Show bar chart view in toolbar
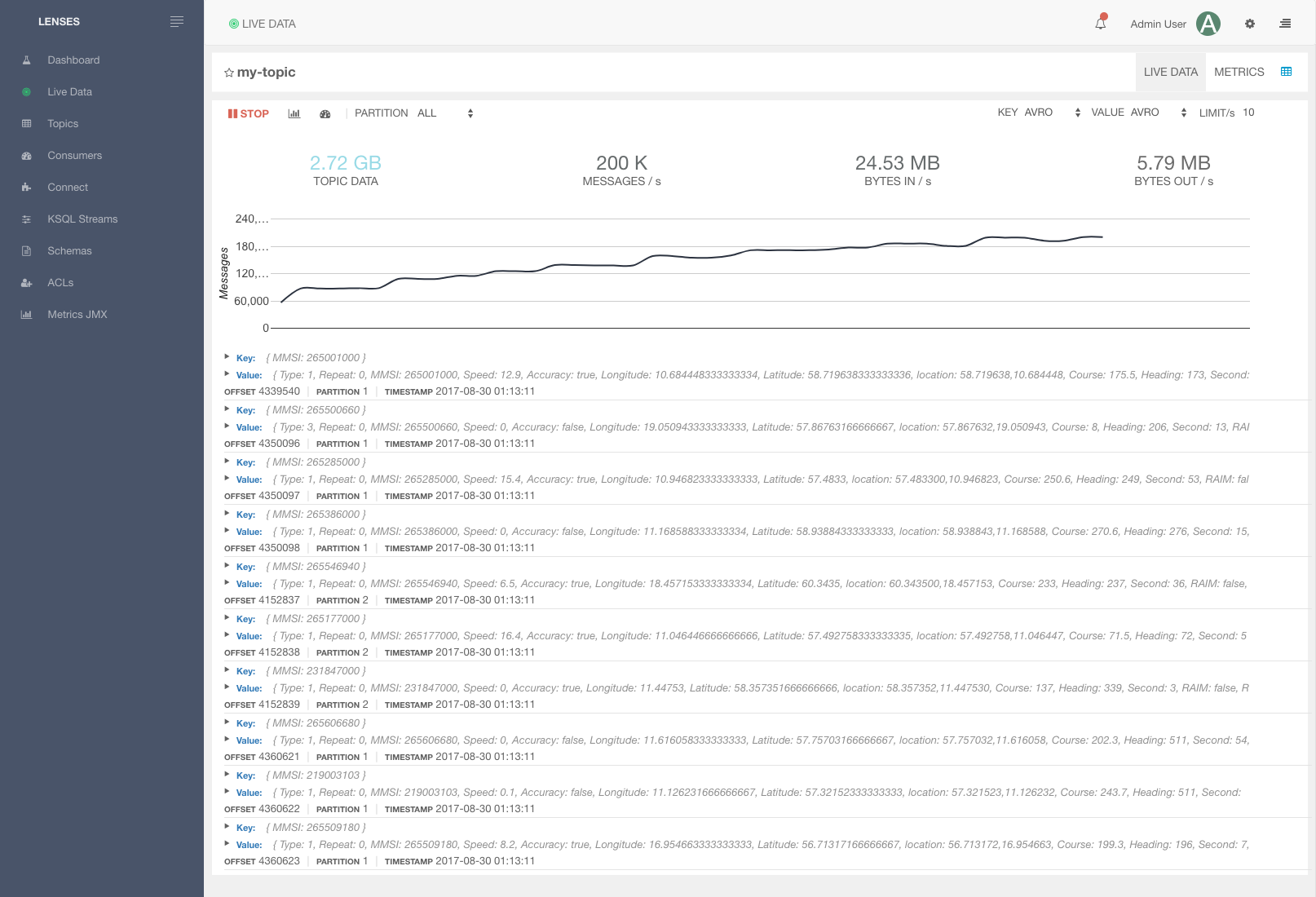The width and height of the screenshot is (1316, 897). [294, 113]
